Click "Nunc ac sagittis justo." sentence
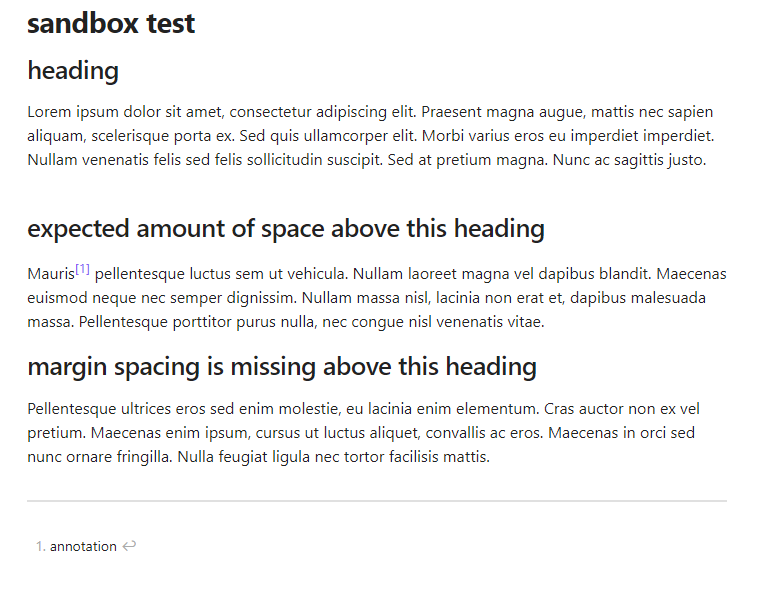 (x=629, y=160)
